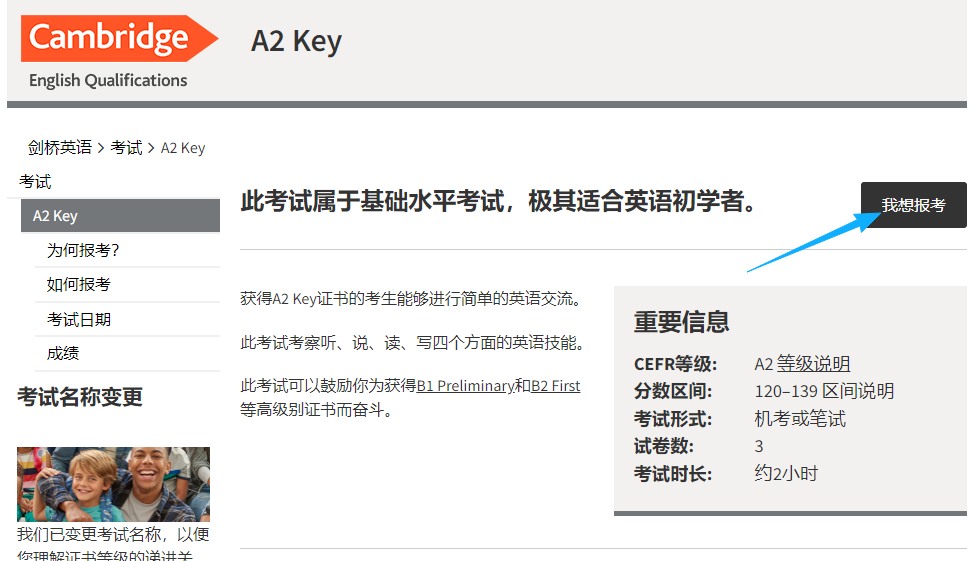This screenshot has height=561, width=976.
Task: Click the 考试 sidebar heading
Action: pyautogui.click(x=35, y=182)
